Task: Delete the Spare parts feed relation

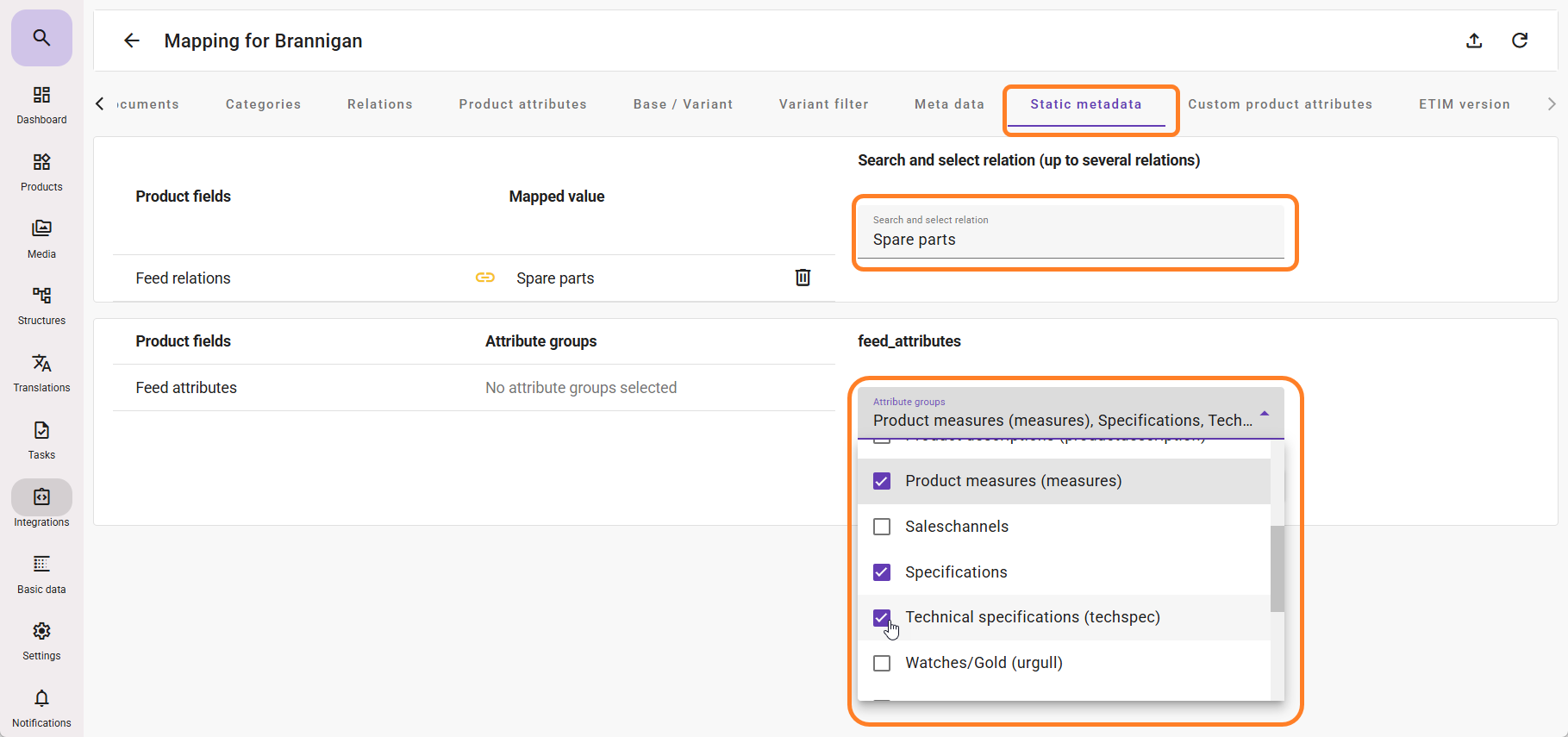Action: (x=803, y=278)
